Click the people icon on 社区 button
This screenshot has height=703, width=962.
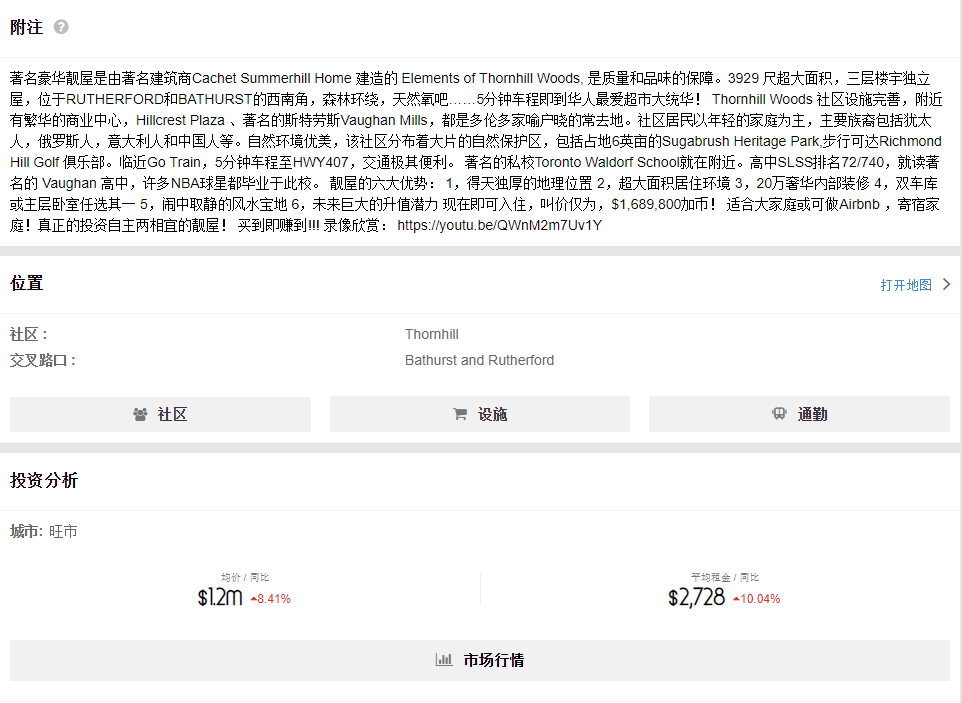[x=140, y=414]
